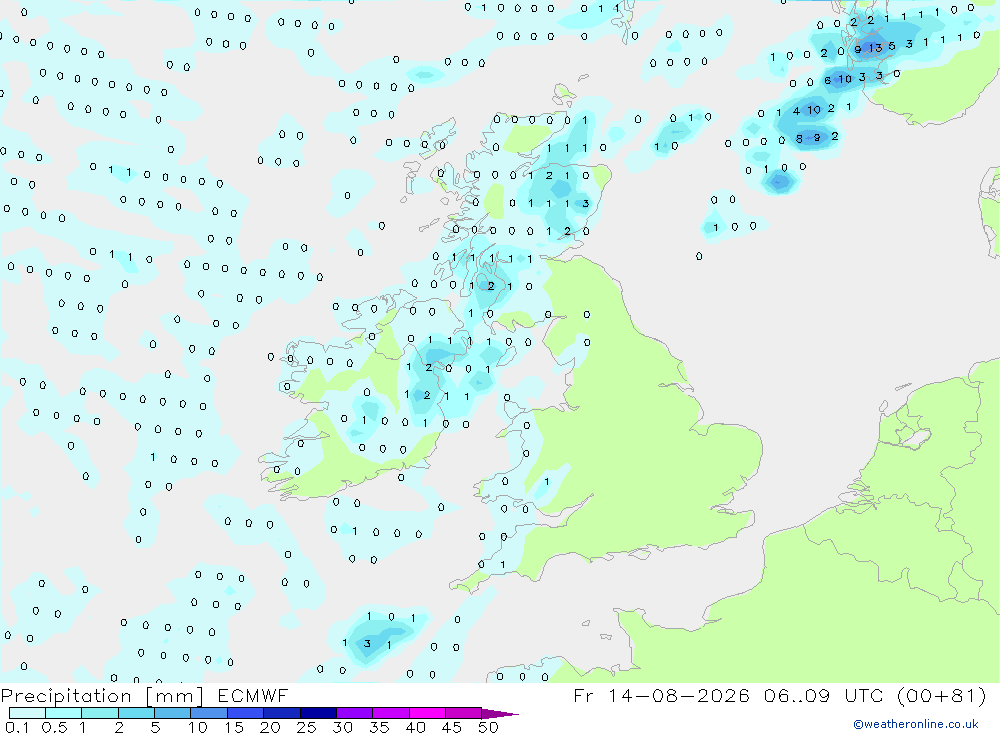Image resolution: width=1000 pixels, height=733 pixels.
Task: Pick the 10–15 mm legend color swatch
Action: [209, 713]
